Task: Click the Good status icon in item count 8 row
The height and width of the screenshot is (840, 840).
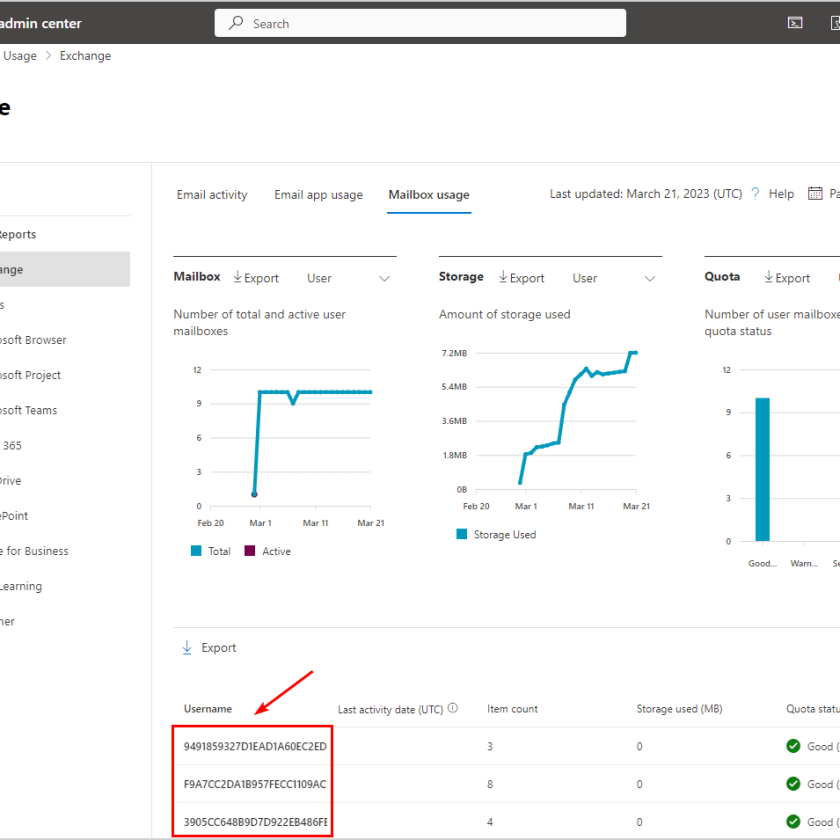Action: 793,784
